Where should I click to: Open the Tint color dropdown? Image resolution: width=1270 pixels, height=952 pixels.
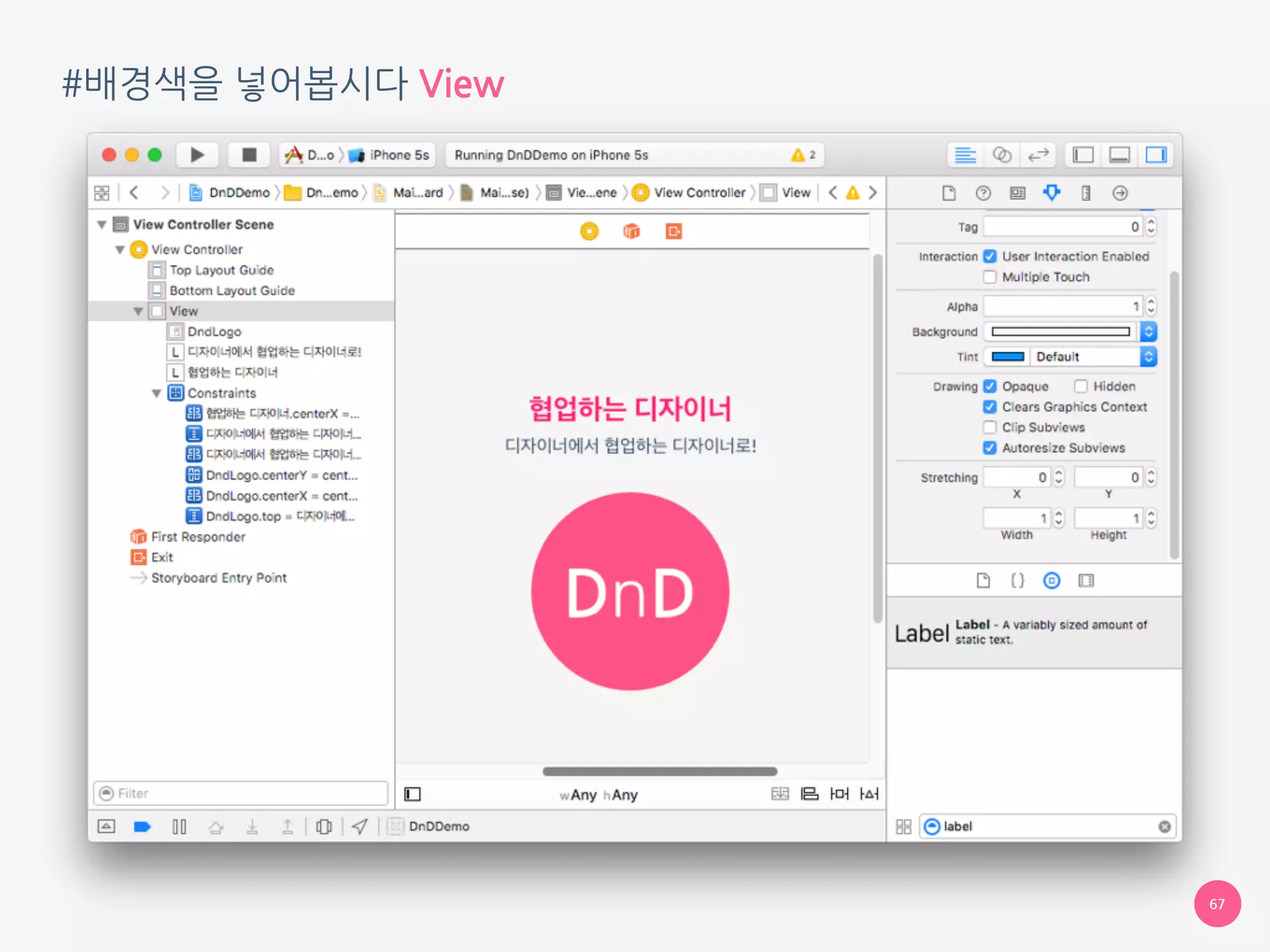(x=1148, y=357)
